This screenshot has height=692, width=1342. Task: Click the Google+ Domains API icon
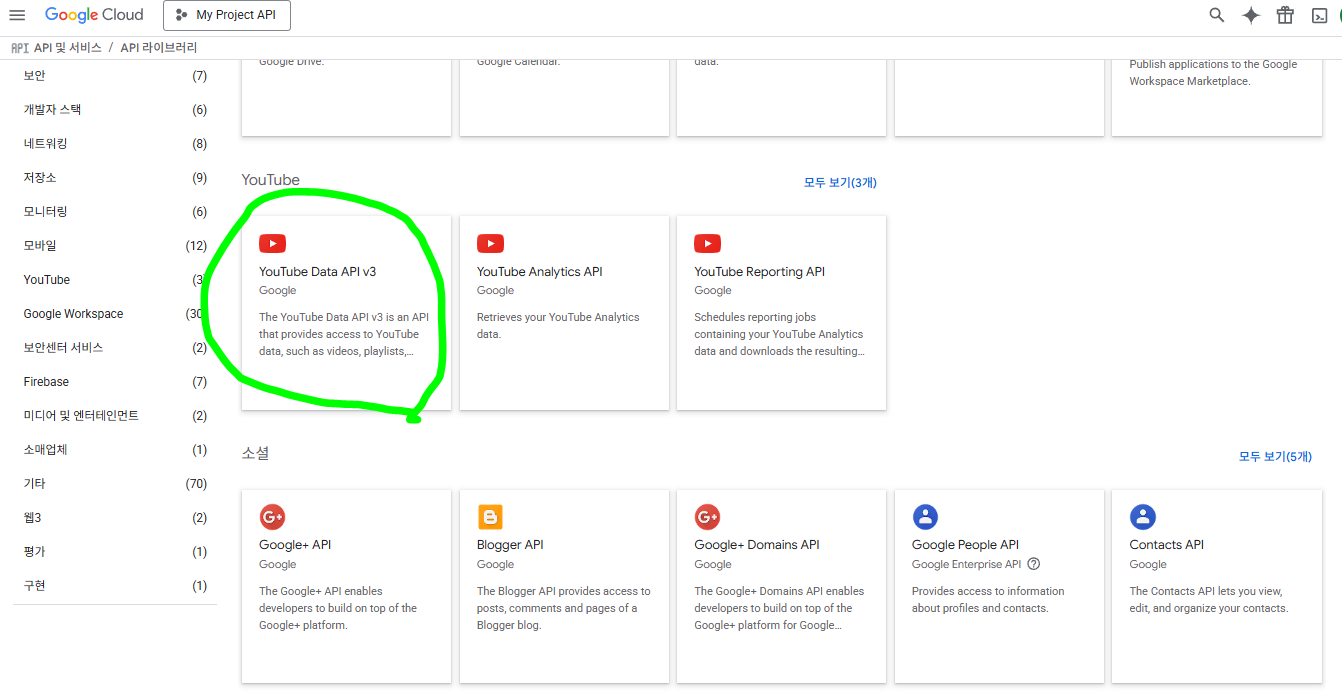[708, 517]
